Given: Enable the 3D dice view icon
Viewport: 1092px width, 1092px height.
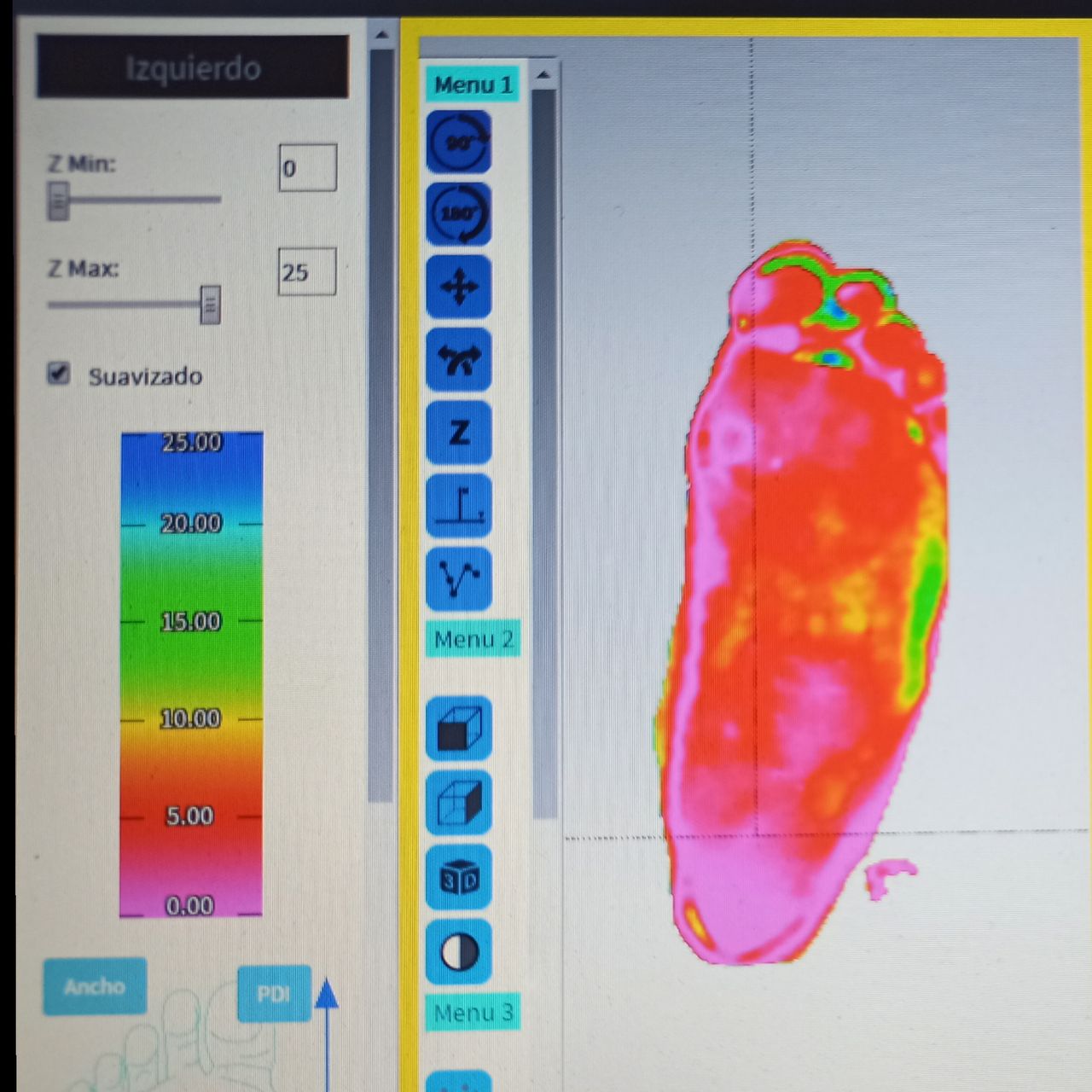Looking at the screenshot, I should point(459,878).
